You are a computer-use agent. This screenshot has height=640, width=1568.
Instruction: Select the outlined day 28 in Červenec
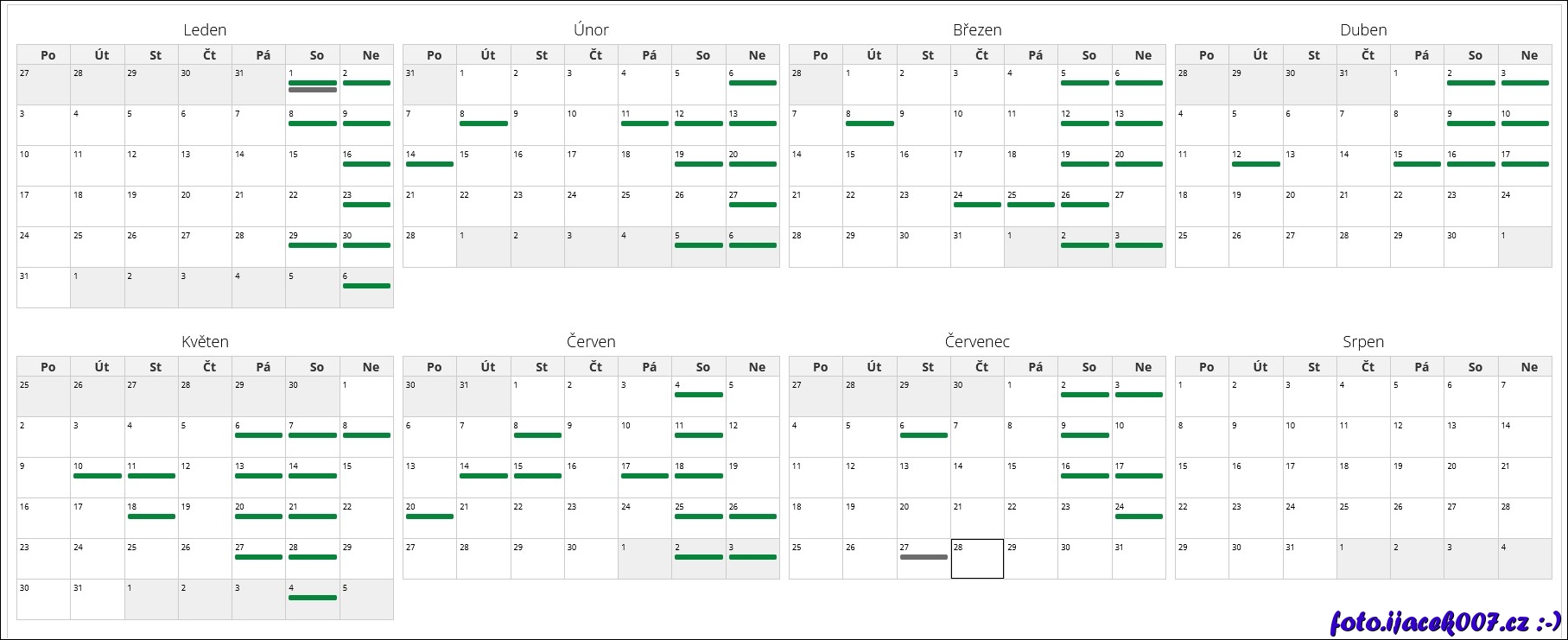[x=977, y=559]
